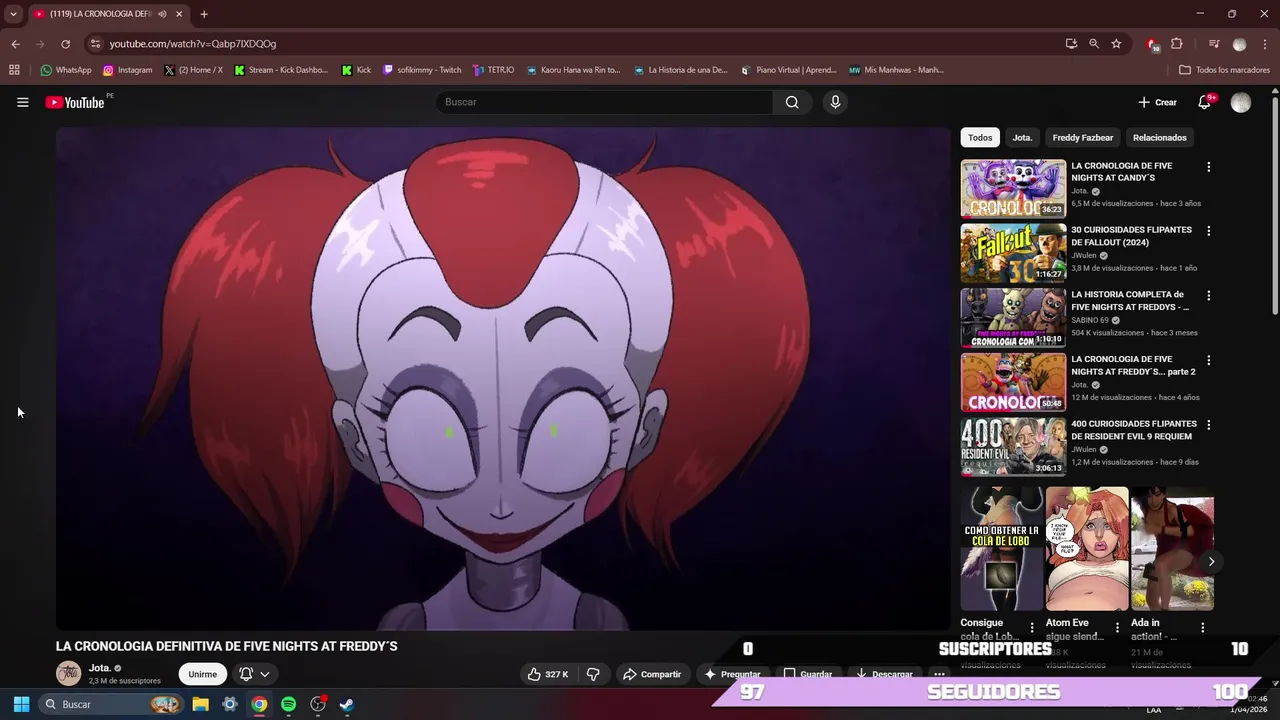The width and height of the screenshot is (1280, 720).
Task: Open Piano Virtual bookmark
Action: 788,70
